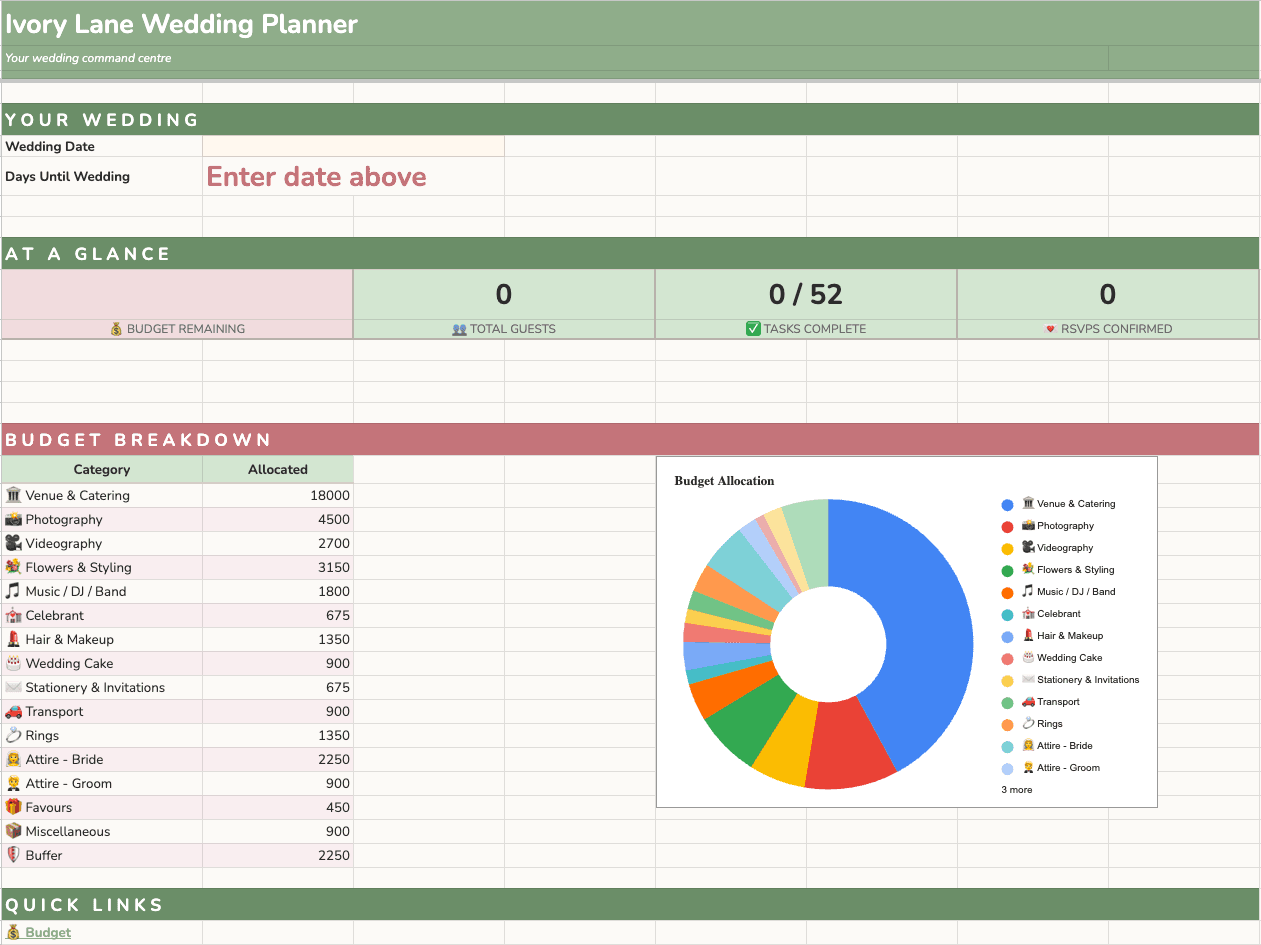1261x945 pixels.
Task: Click the music note icon beside Music / DJ / Band
Action: pyautogui.click(x=12, y=591)
